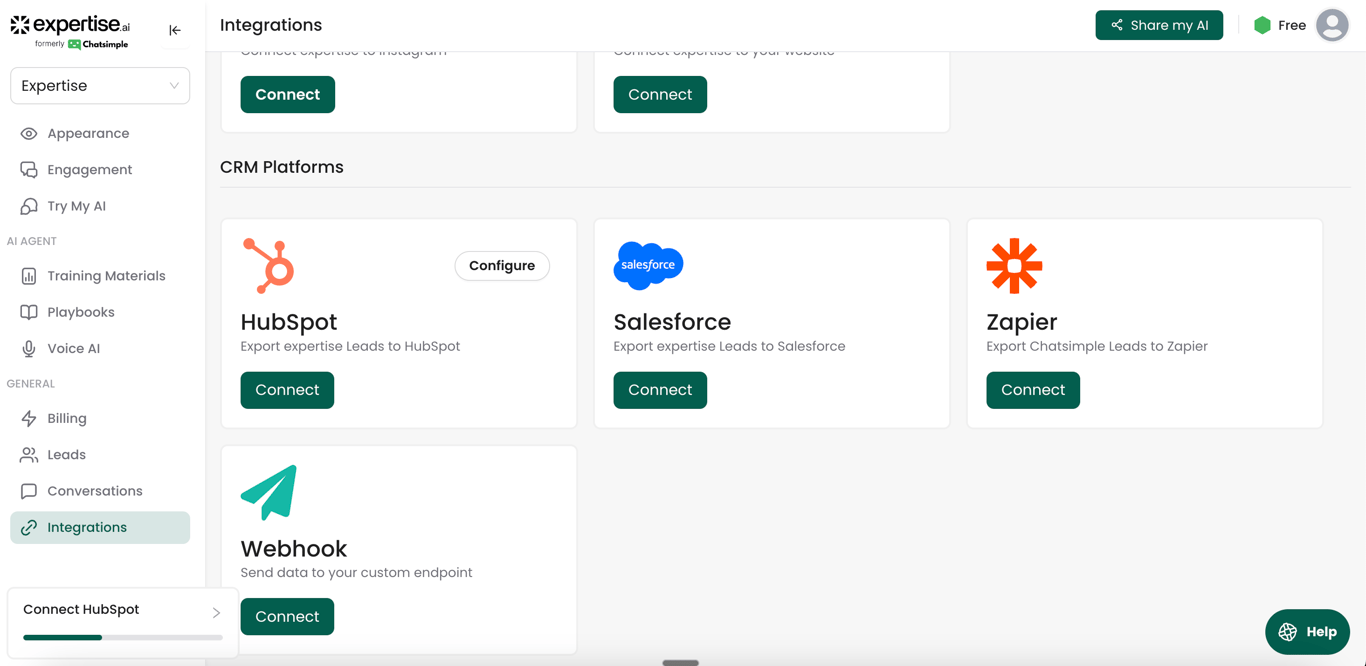Connect the Instagram integration
The width and height of the screenshot is (1366, 666).
click(x=288, y=94)
